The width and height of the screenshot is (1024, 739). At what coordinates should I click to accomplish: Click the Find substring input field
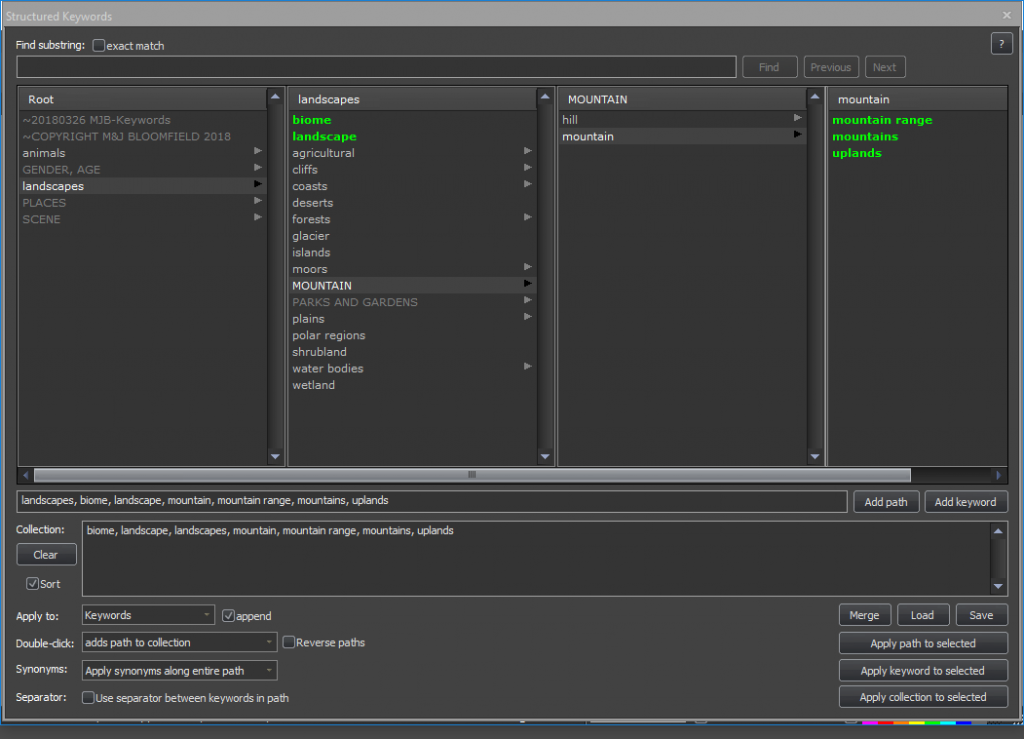tap(376, 67)
